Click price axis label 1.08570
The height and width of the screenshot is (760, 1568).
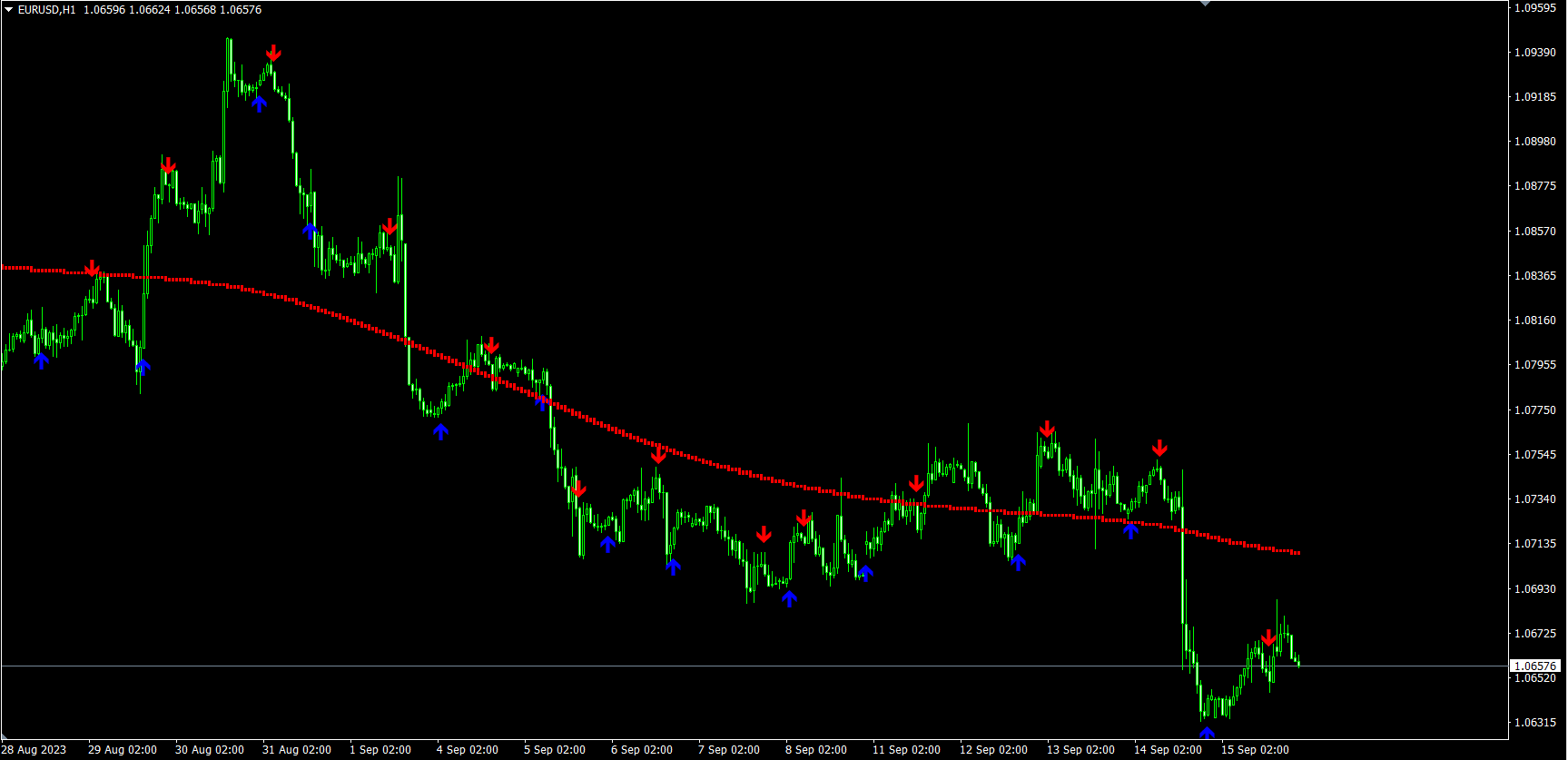pyautogui.click(x=1535, y=232)
